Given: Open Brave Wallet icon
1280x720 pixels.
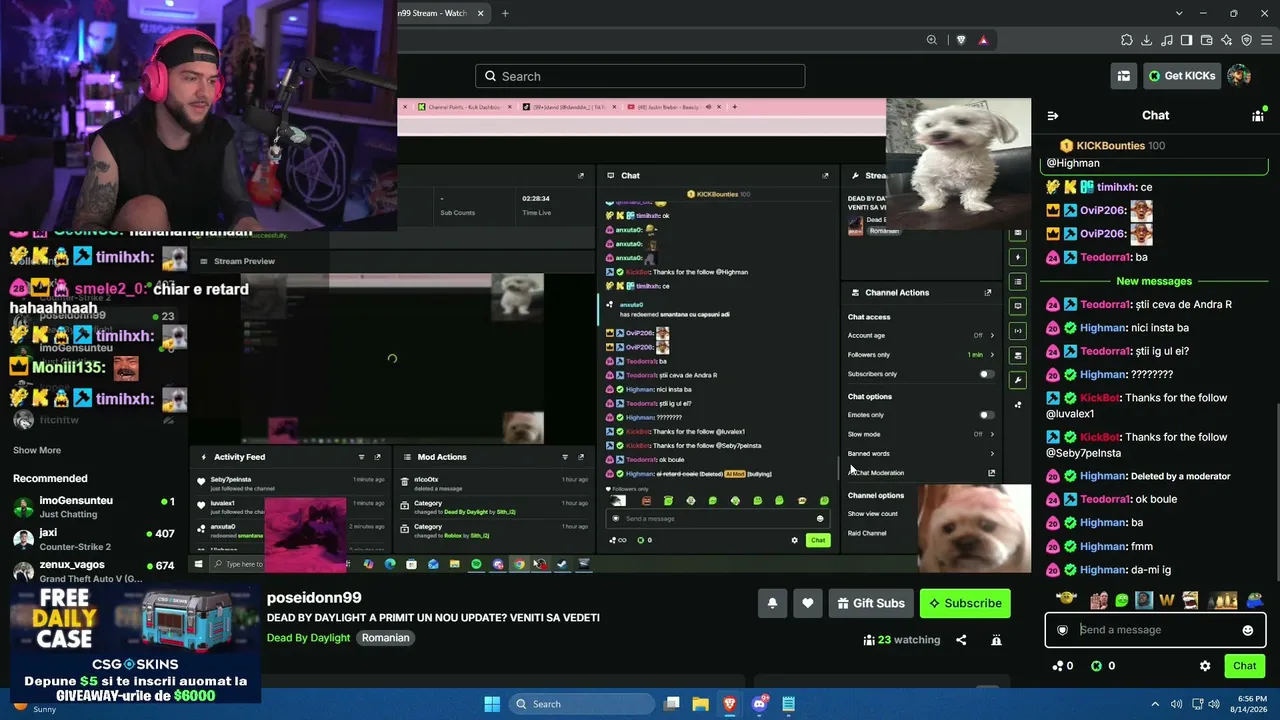Looking at the screenshot, I should tap(1207, 40).
